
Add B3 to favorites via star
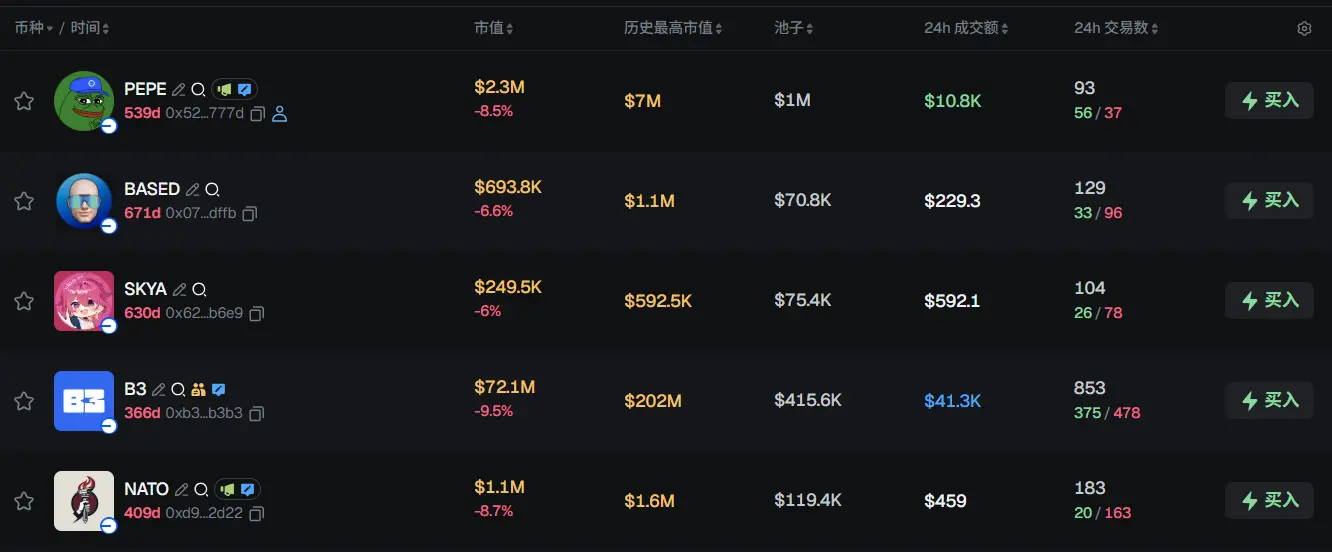tap(24, 401)
